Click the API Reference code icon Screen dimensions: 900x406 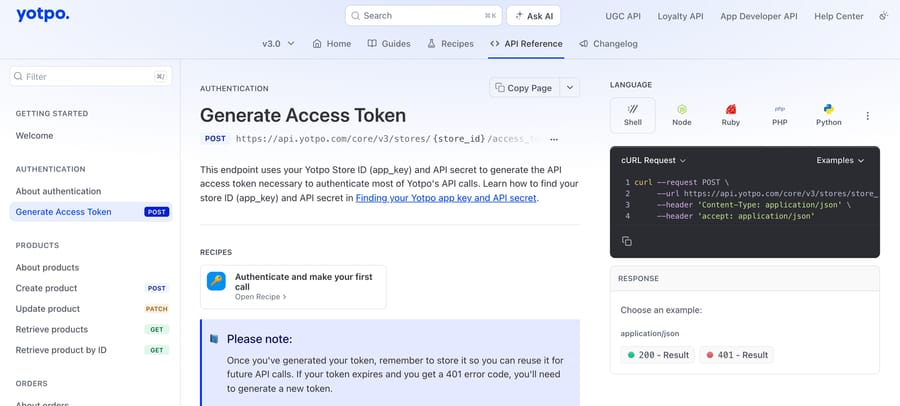click(x=494, y=44)
